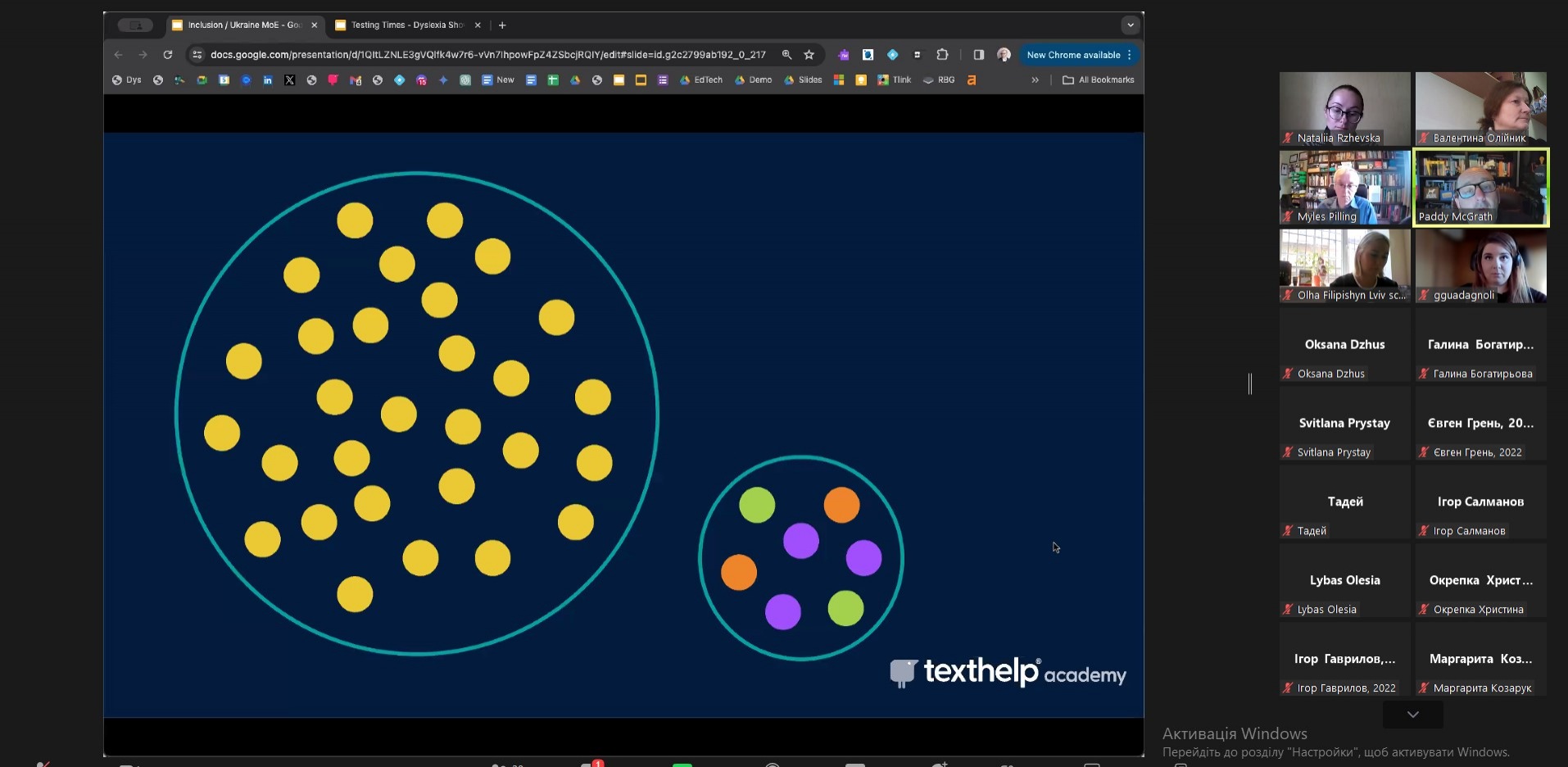The width and height of the screenshot is (1568, 767).
Task: Select Paddy McGrath's video thumbnail
Action: point(1481,187)
